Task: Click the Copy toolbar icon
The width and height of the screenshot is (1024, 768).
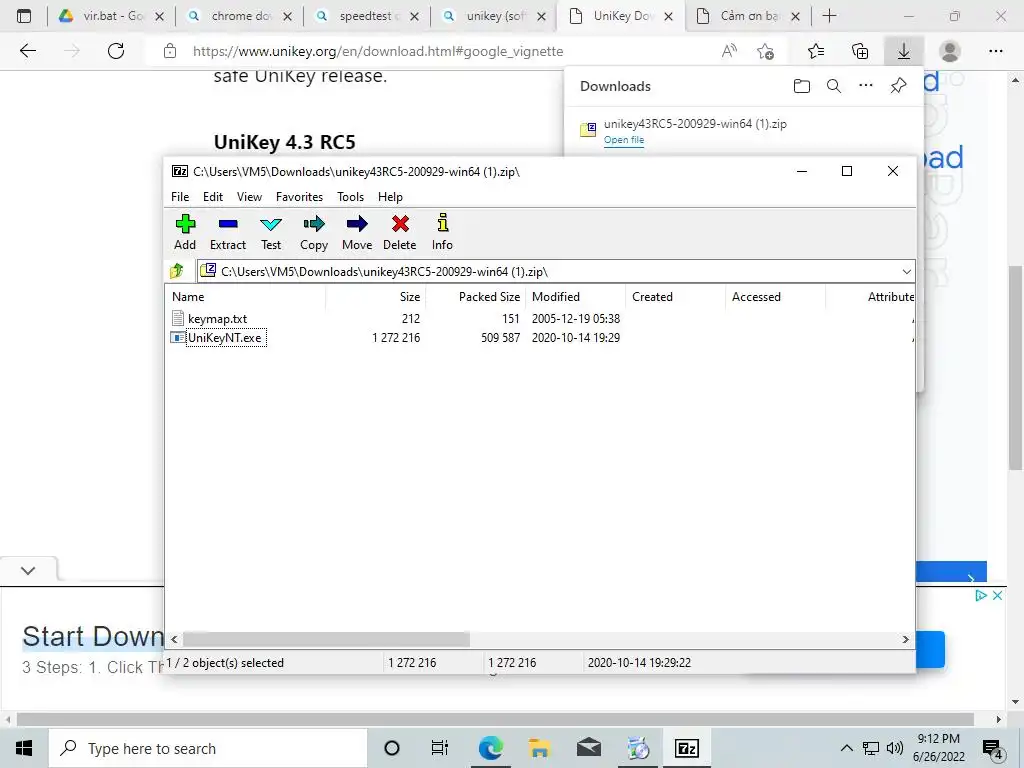Action: (x=313, y=232)
